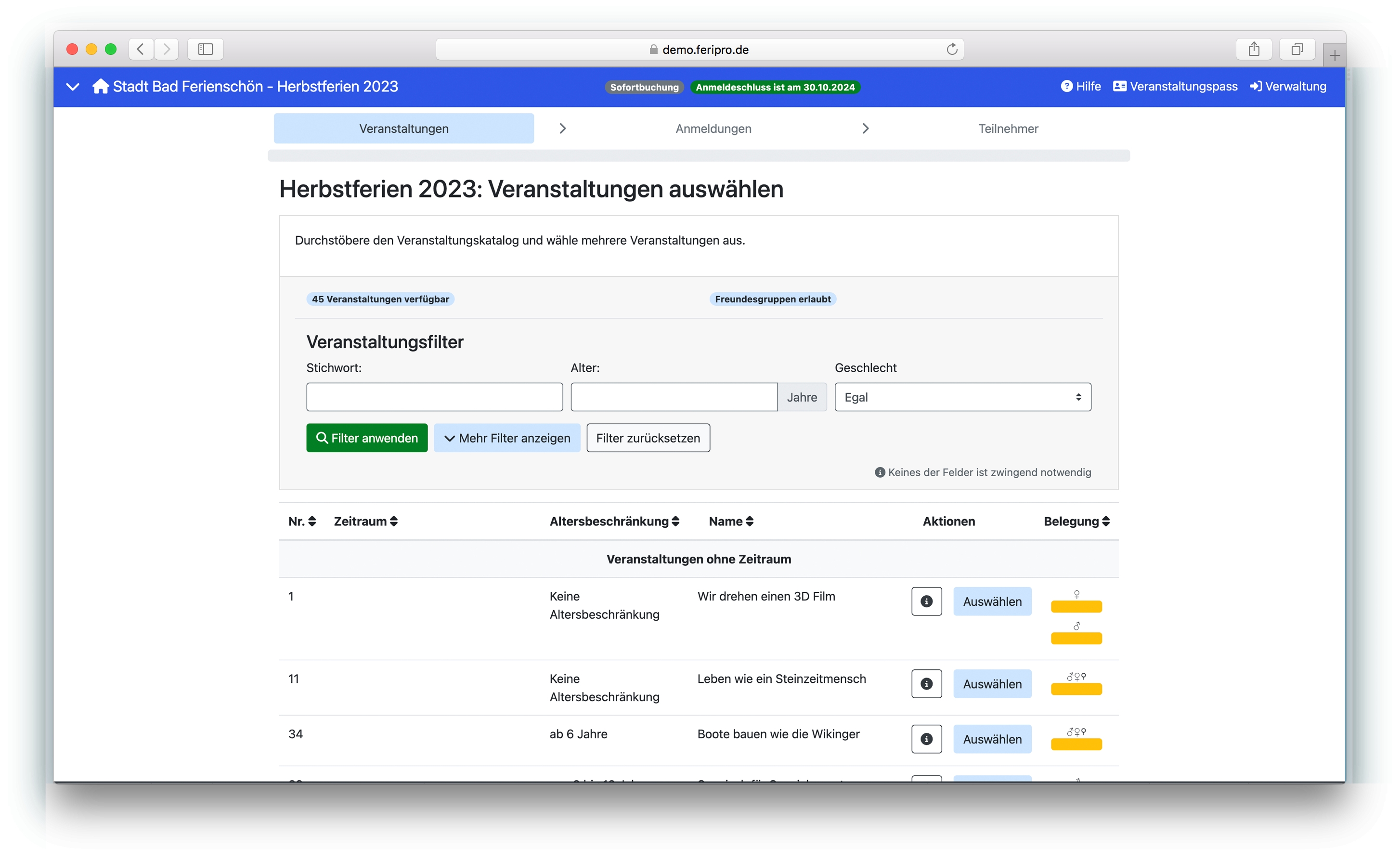Viewport: 1400px width, 861px height.
Task: Click the Safari reload page icon
Action: click(x=951, y=50)
